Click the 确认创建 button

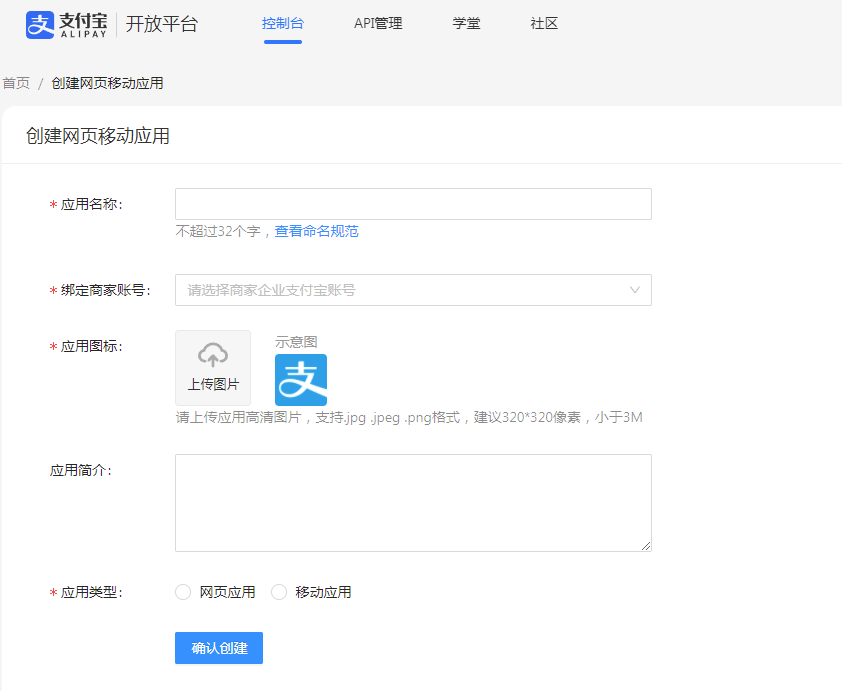(x=218, y=648)
